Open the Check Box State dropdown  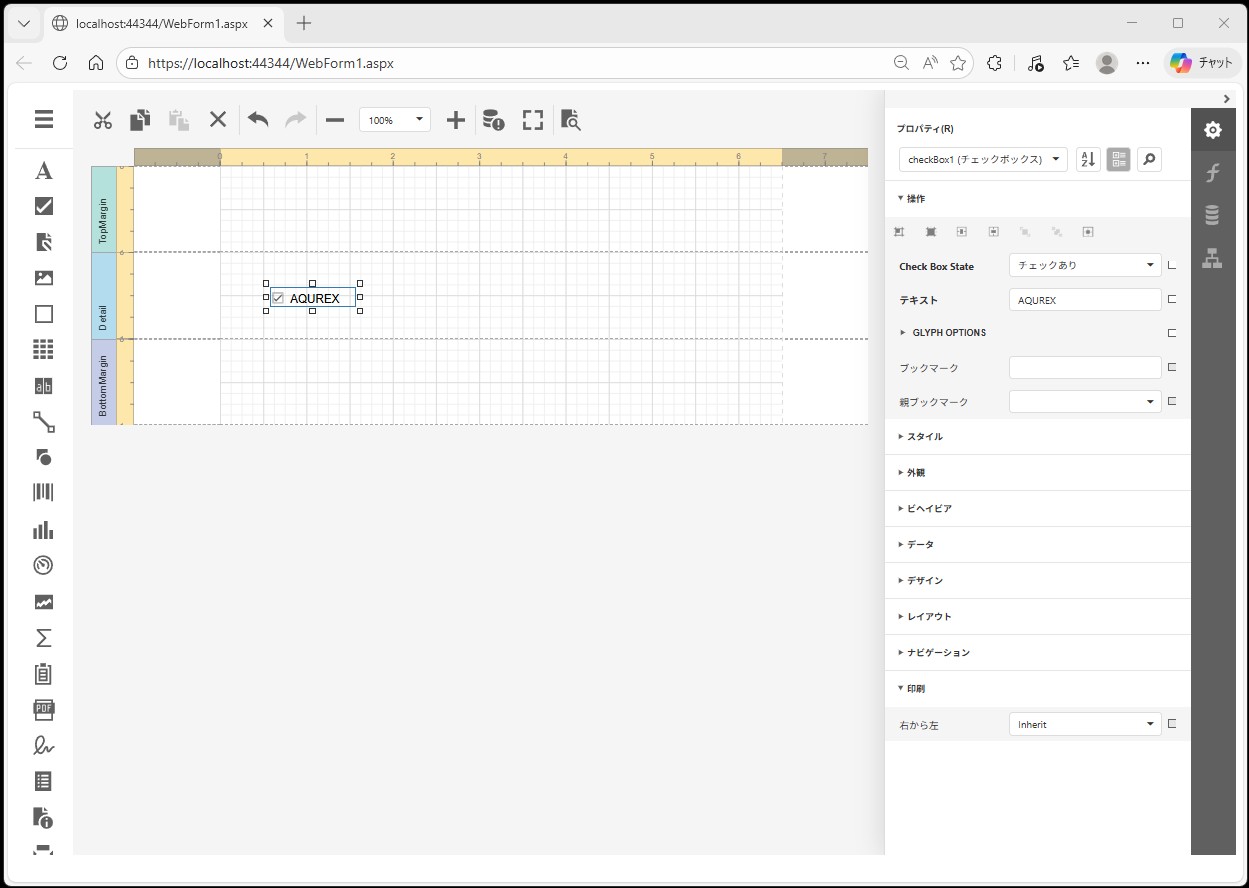1084,265
